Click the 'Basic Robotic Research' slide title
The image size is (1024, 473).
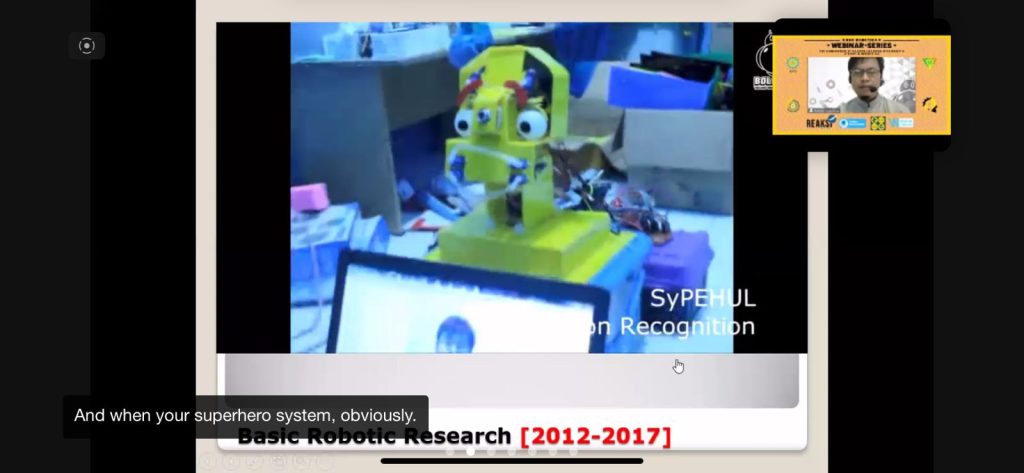(374, 437)
